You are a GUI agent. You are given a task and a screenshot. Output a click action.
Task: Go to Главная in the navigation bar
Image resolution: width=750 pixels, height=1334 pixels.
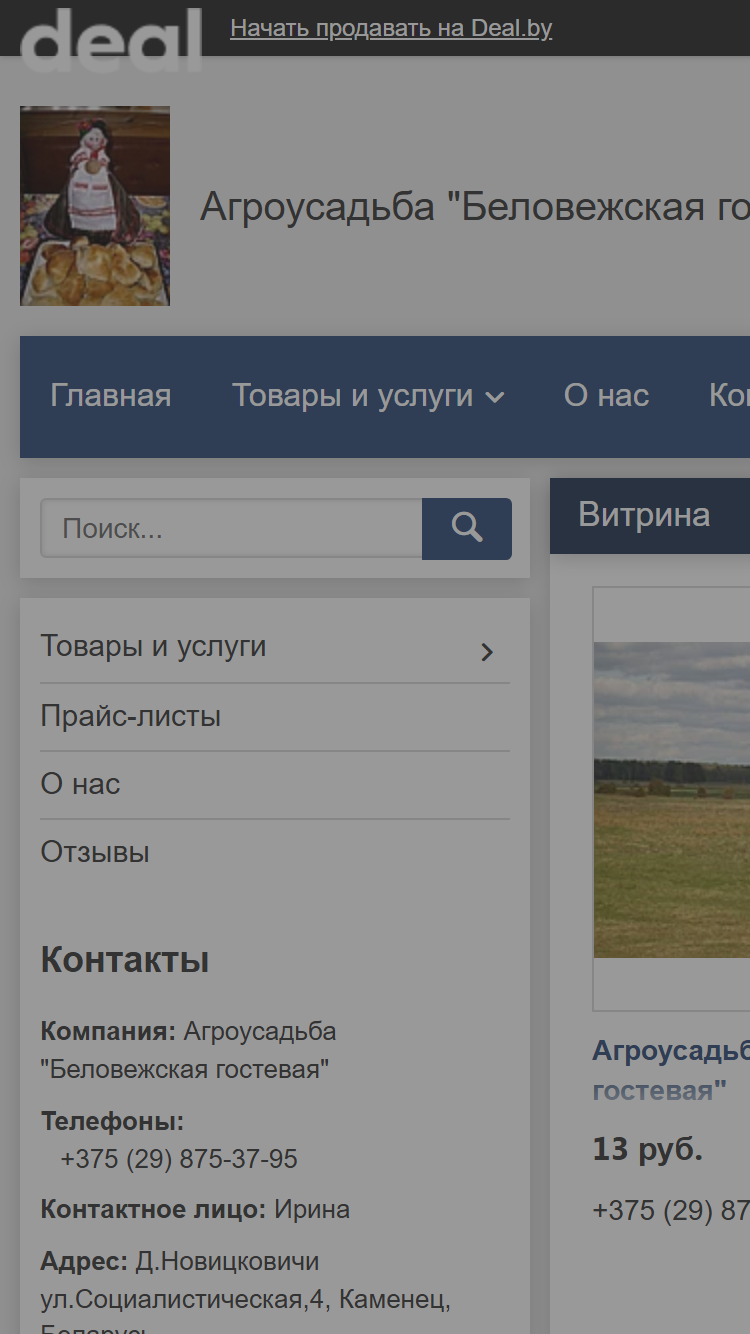point(111,396)
